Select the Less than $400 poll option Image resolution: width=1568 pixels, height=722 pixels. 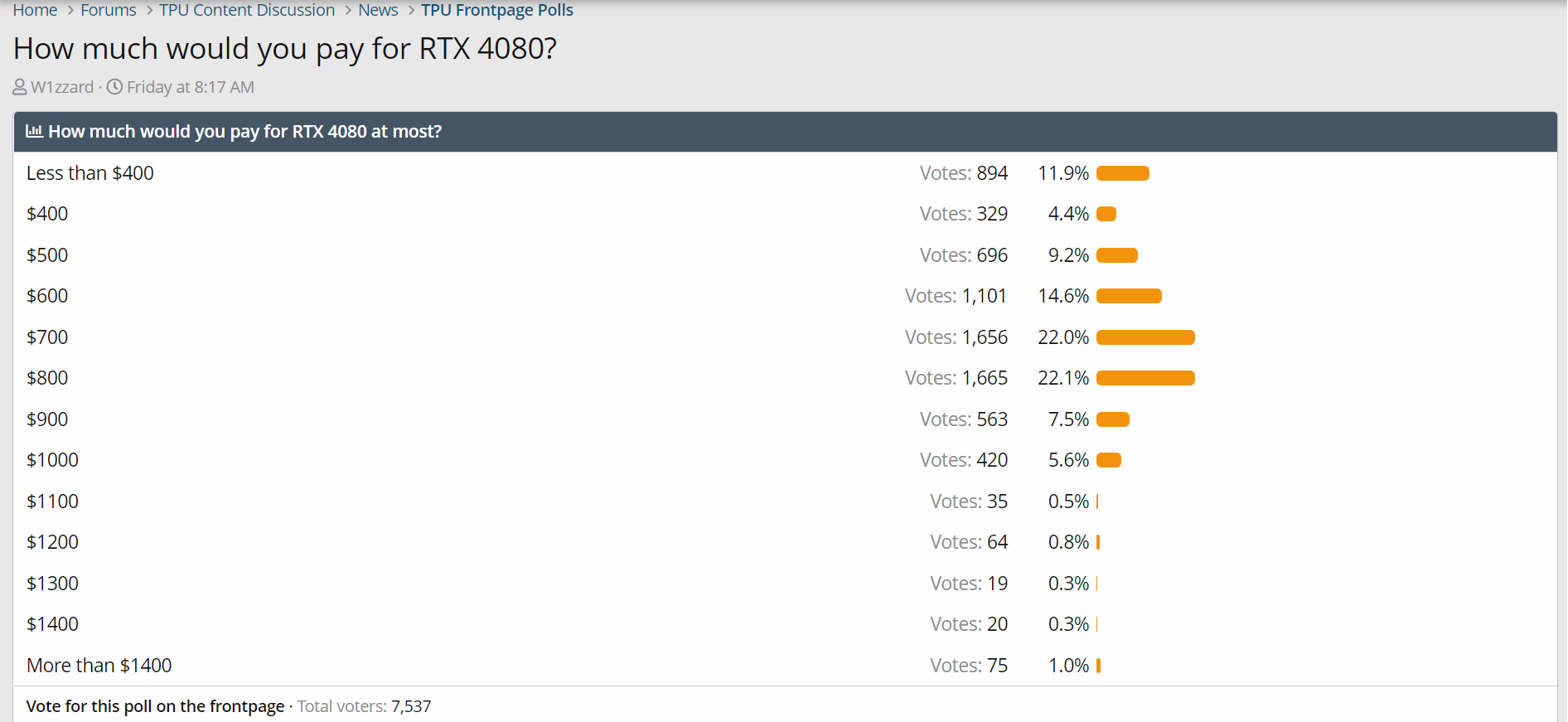point(90,173)
